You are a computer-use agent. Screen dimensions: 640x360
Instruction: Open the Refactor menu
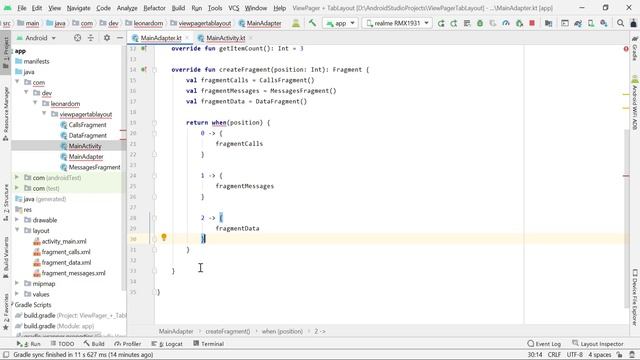(x=154, y=8)
